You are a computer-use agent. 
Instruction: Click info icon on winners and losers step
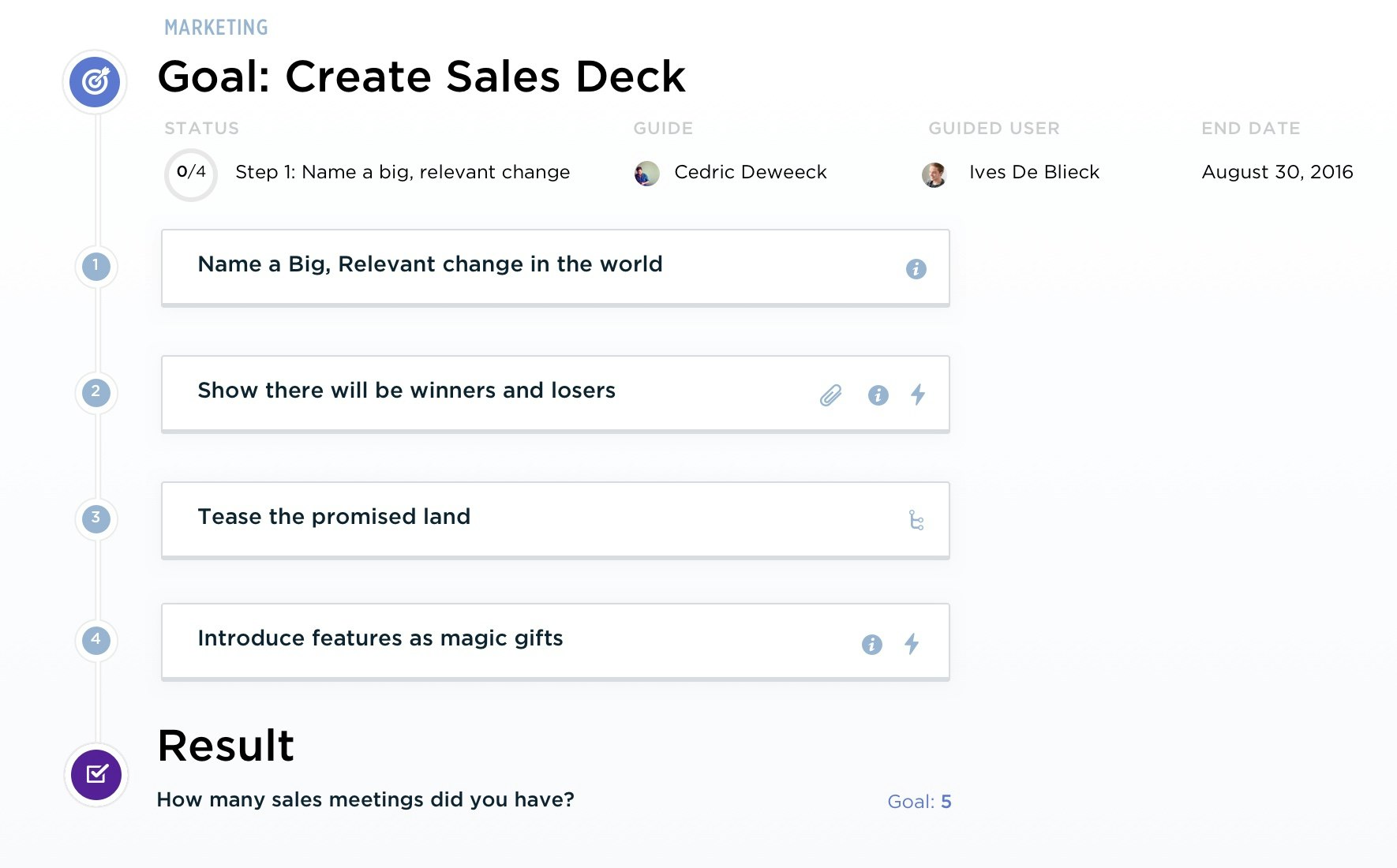(878, 395)
